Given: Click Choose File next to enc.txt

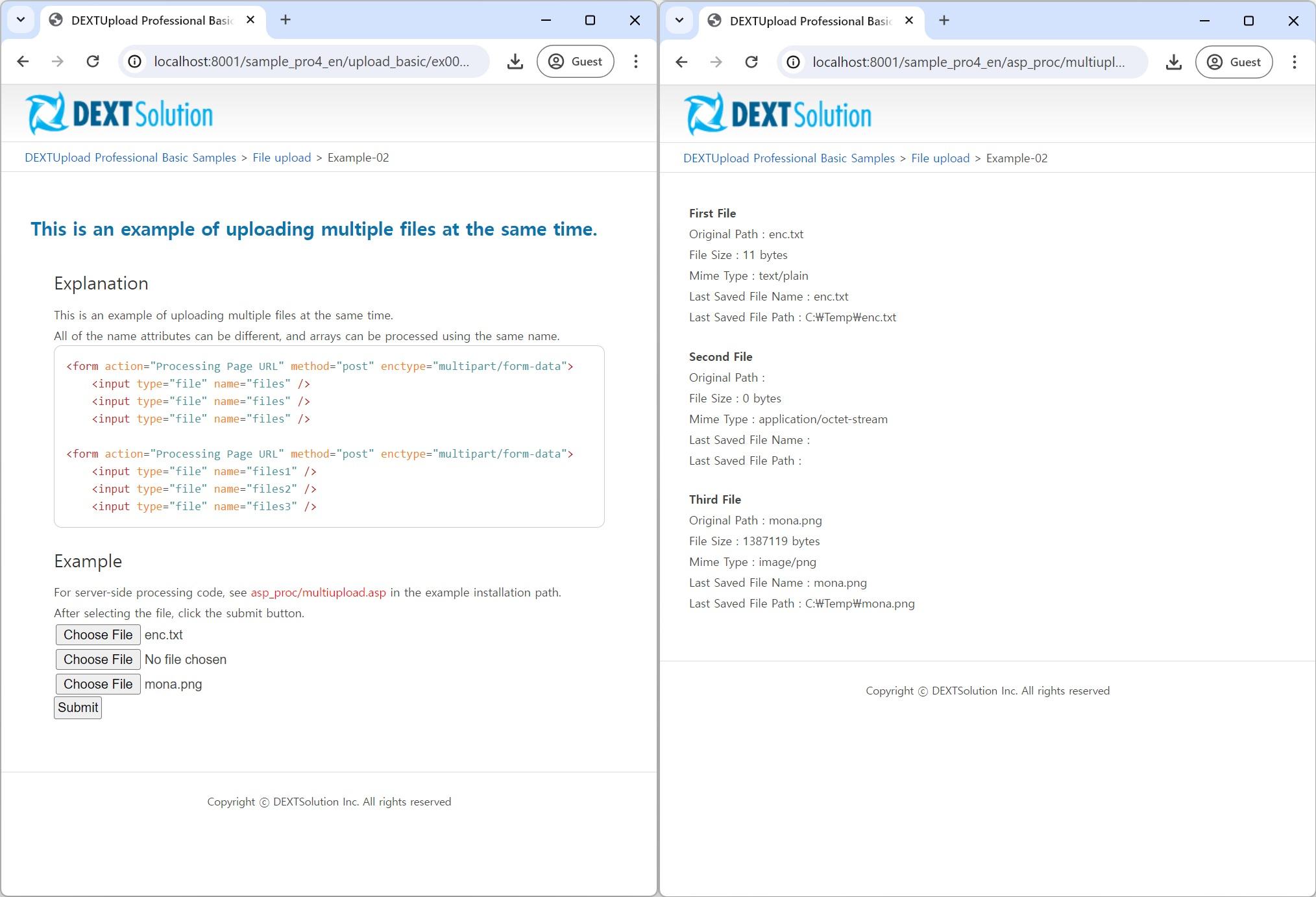Looking at the screenshot, I should 98,635.
